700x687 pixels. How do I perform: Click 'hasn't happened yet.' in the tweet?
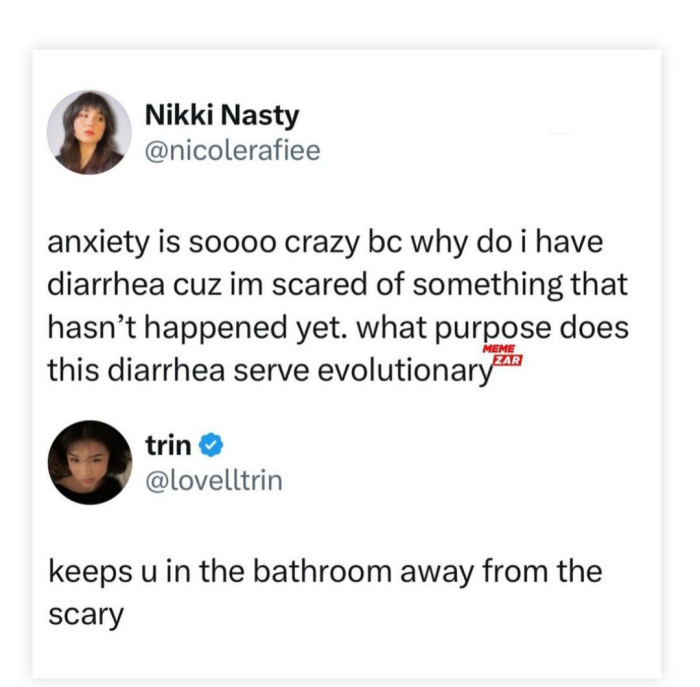[197, 329]
